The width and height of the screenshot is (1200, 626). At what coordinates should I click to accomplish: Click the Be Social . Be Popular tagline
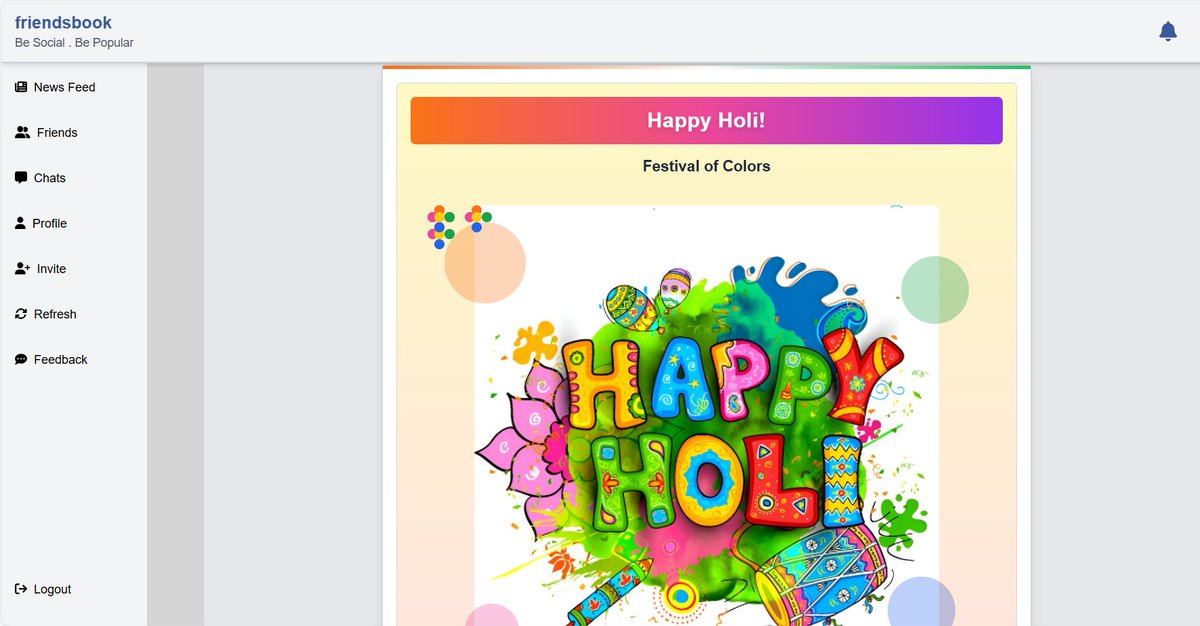(74, 43)
